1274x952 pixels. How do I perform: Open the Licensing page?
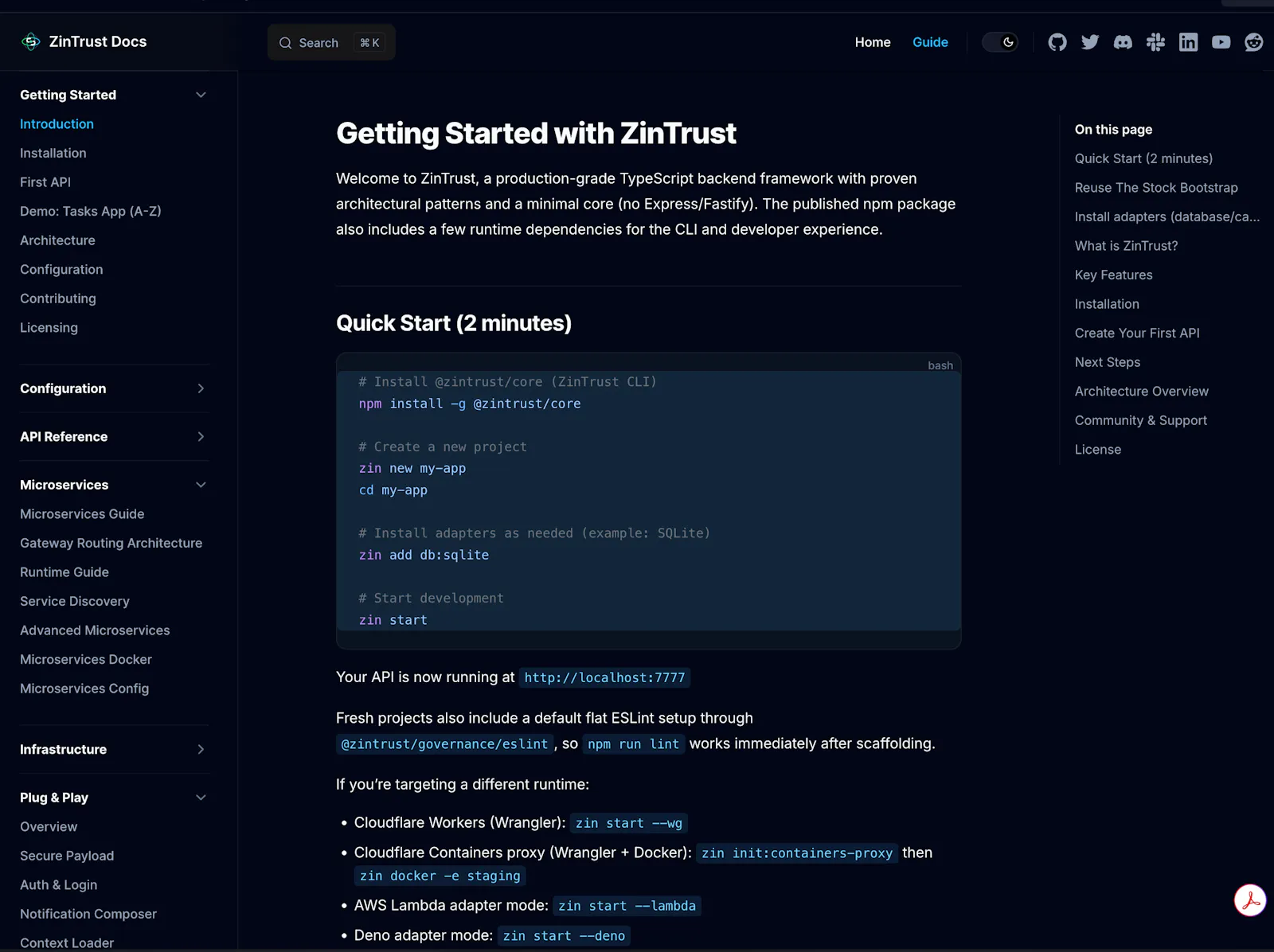point(49,327)
